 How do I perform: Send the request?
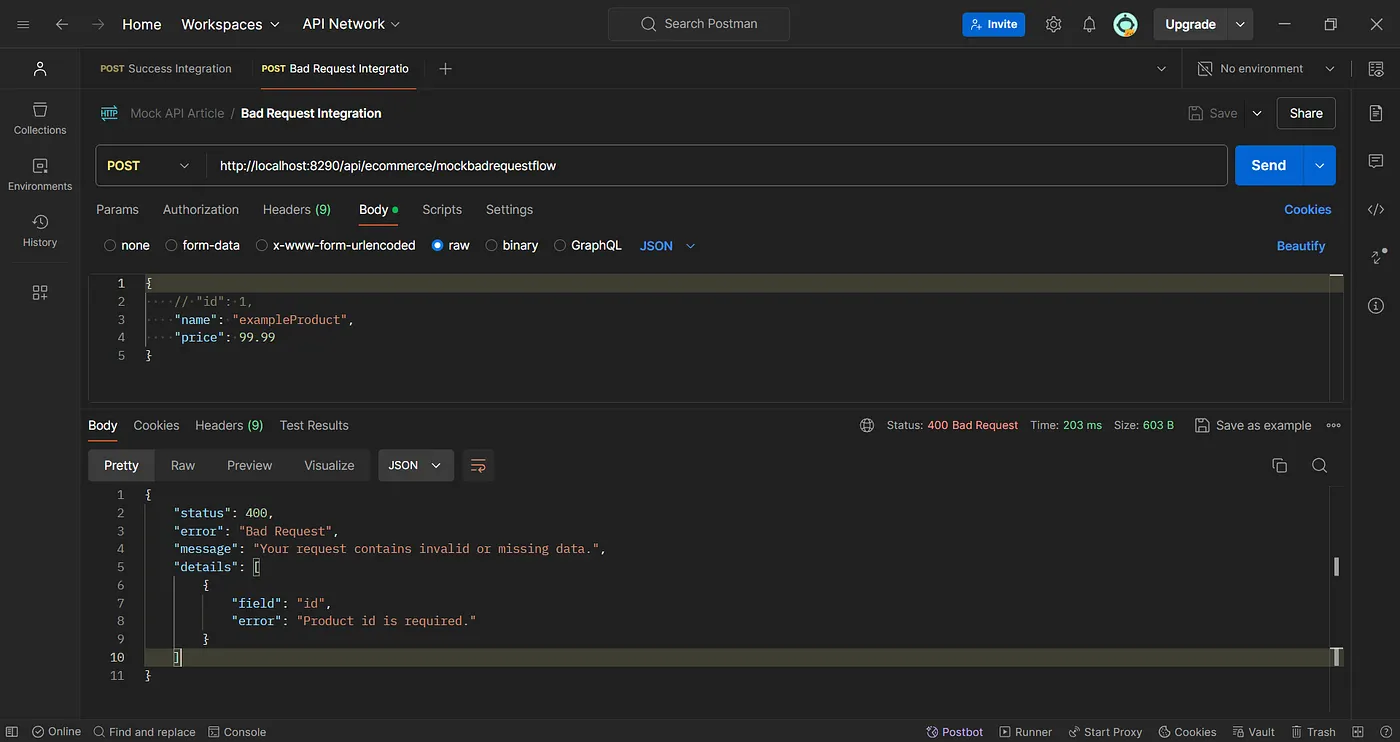[x=1269, y=166]
